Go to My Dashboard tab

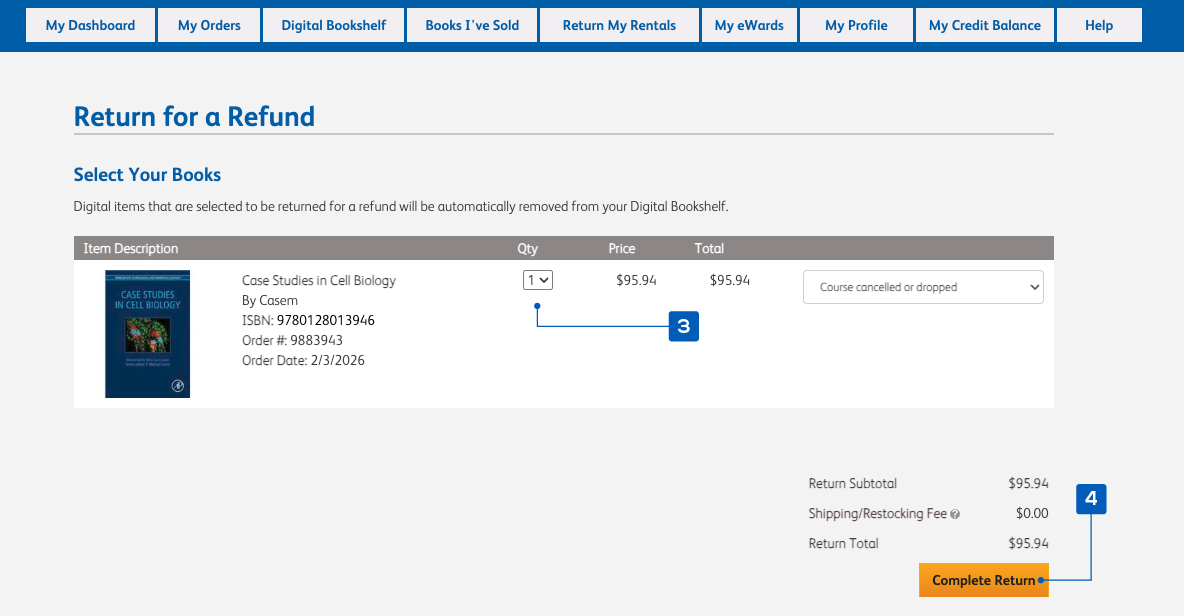click(x=90, y=25)
